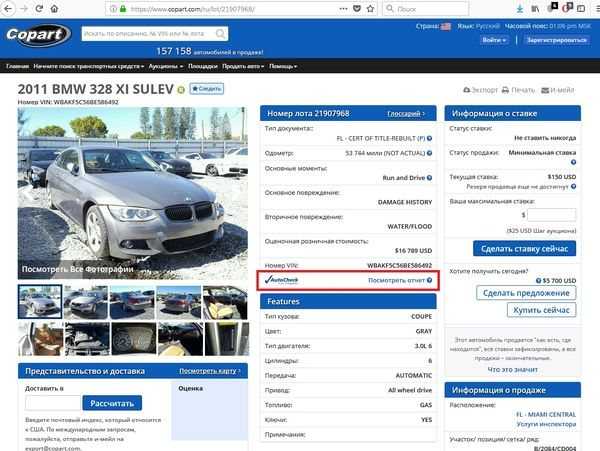Click the $16 789 USD retail value
The width and height of the screenshot is (600, 451).
click(x=413, y=251)
